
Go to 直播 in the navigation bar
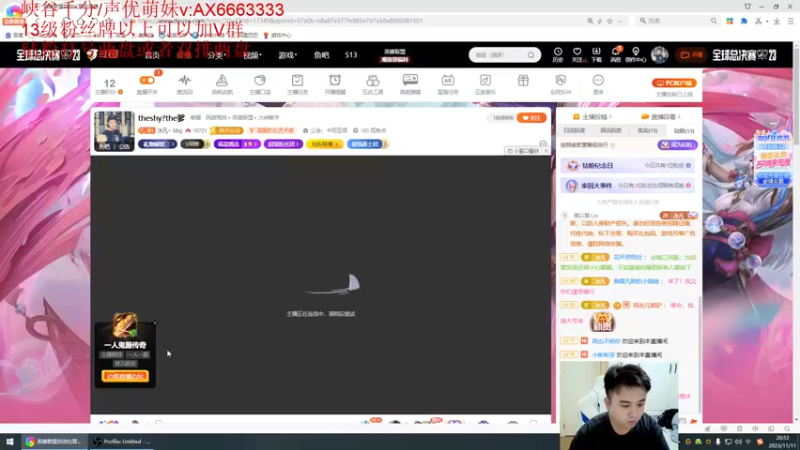(x=184, y=55)
